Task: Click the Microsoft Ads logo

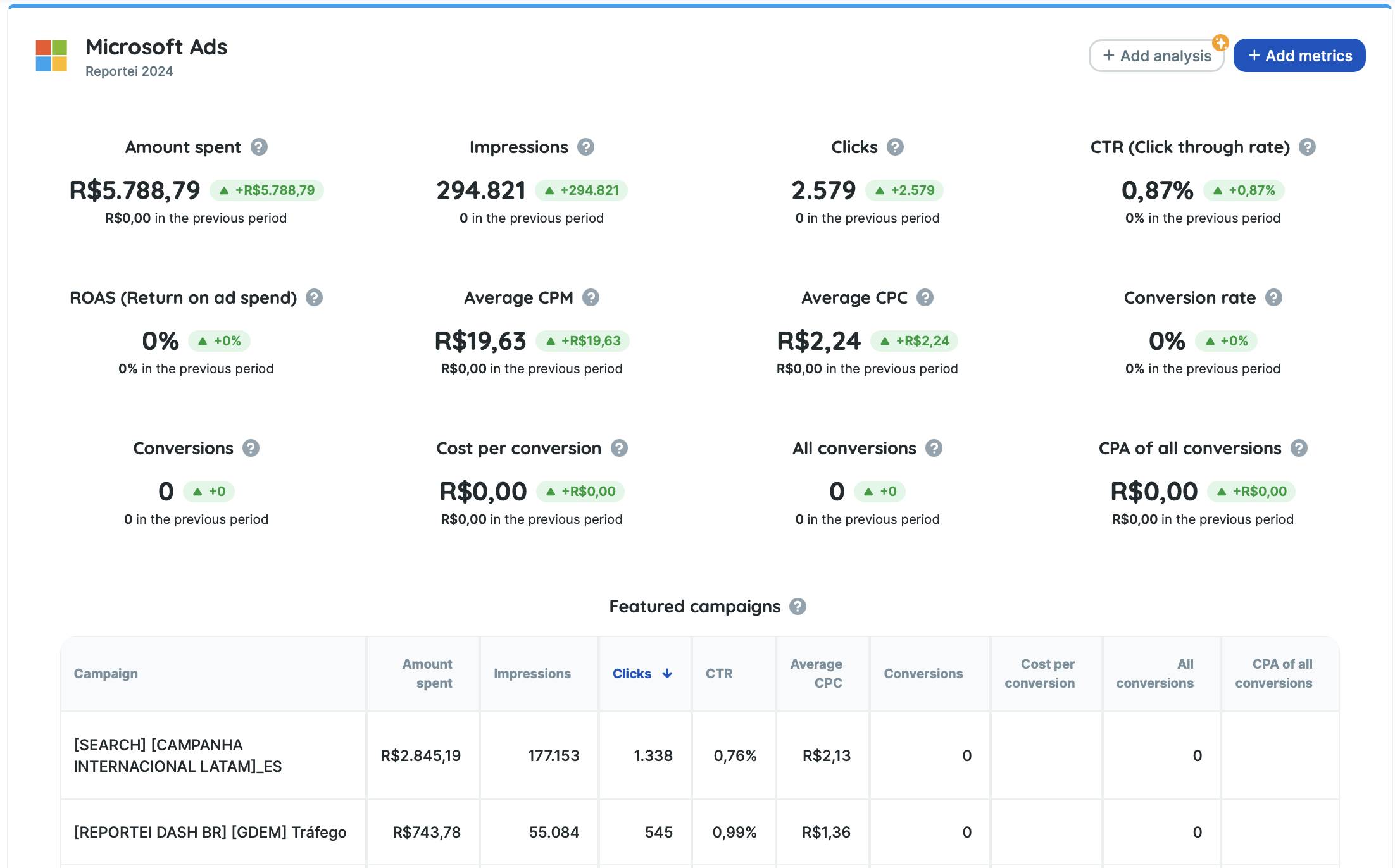Action: click(x=51, y=56)
